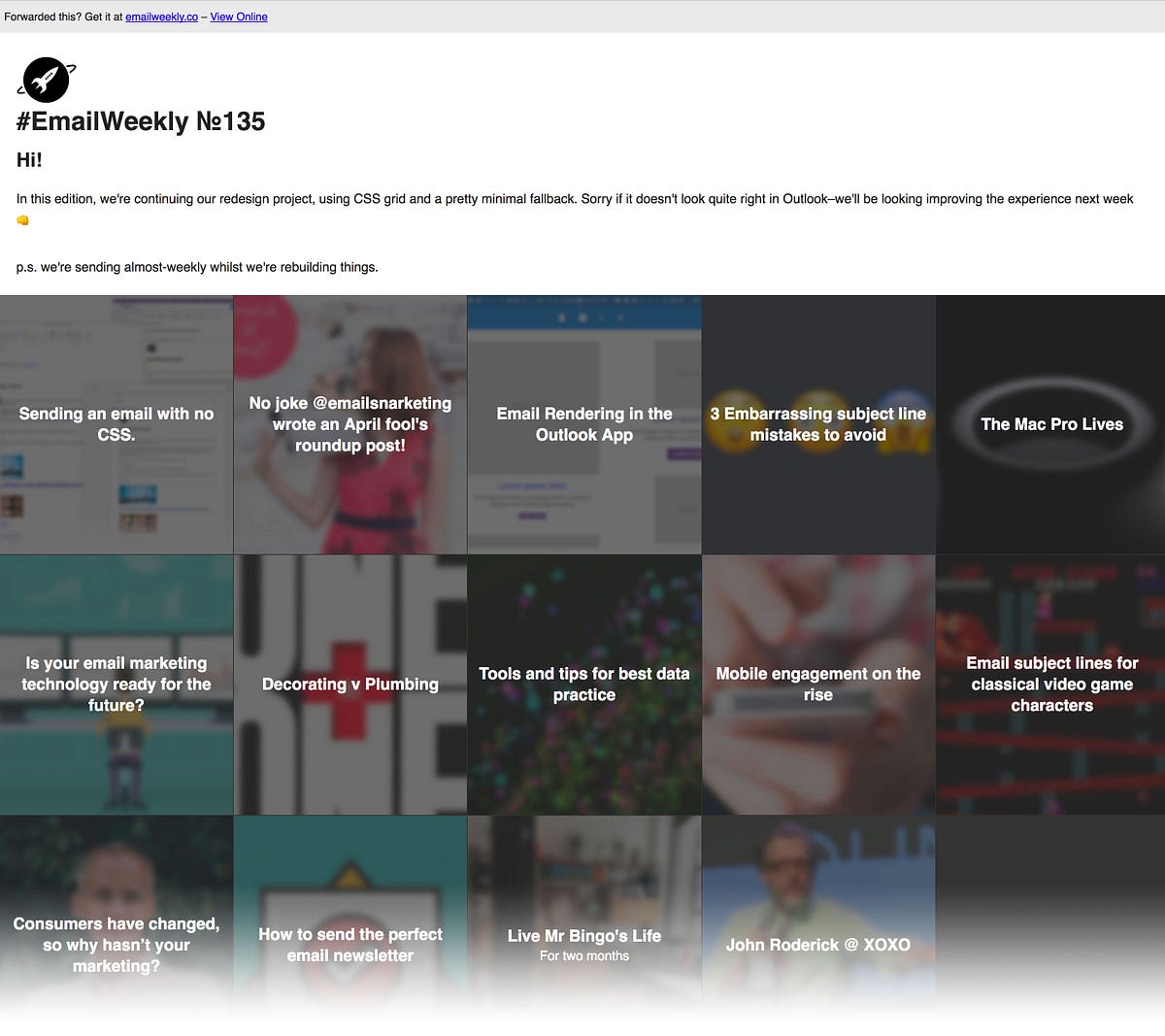Select 'Email Rendering in the Outlook App'
The width and height of the screenshot is (1165, 1036).
click(x=583, y=424)
